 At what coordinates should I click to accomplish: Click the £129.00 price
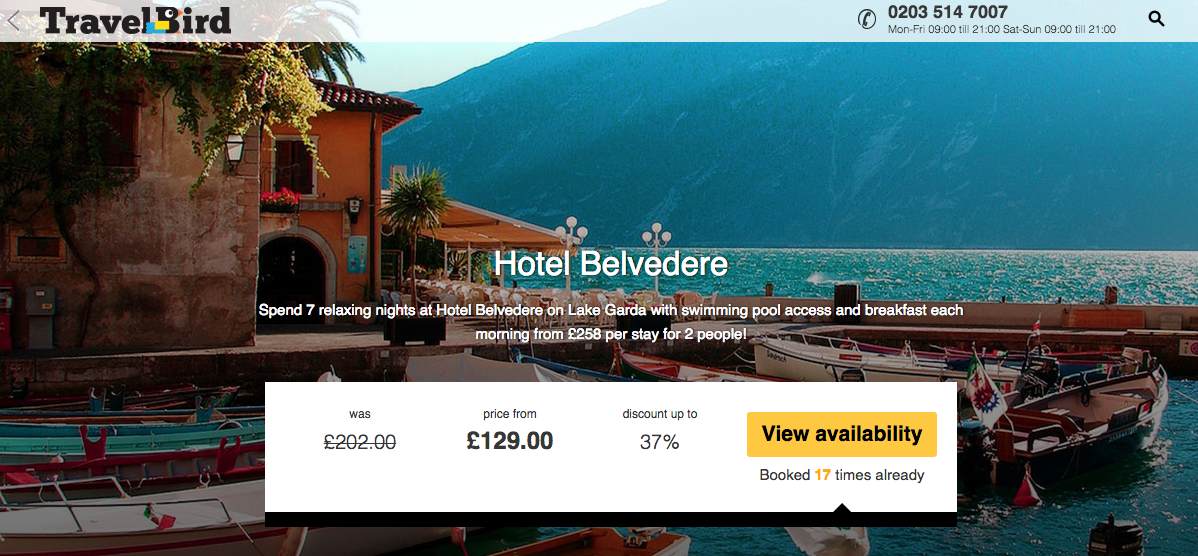tap(510, 441)
